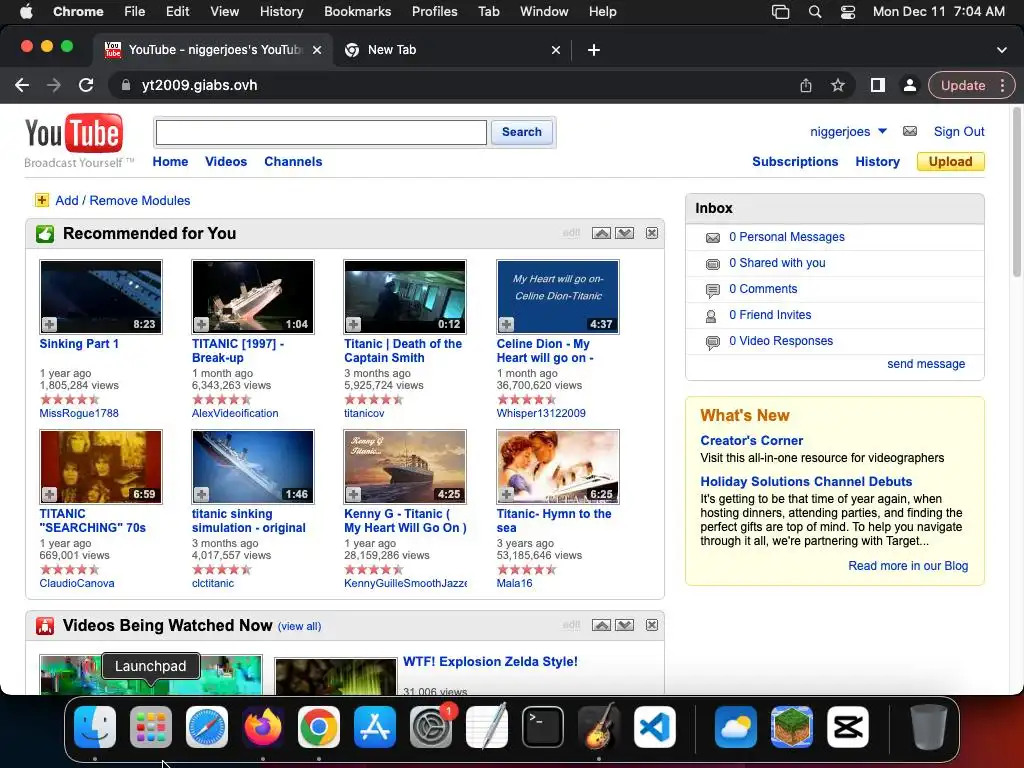Open Terminal from the Dock

(x=543, y=727)
